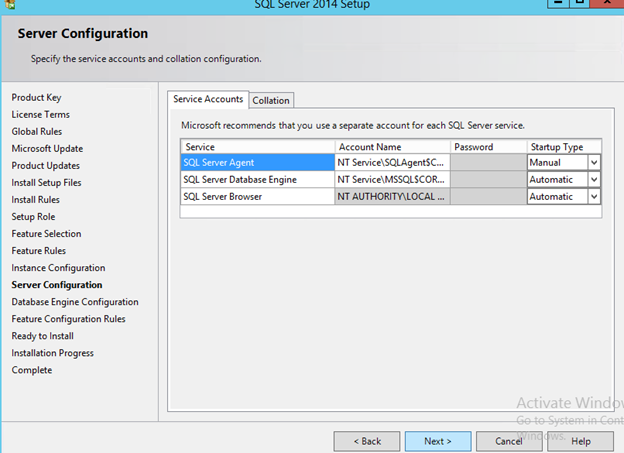Screen dimensions: 624x453
Task: Select the SQL Server Browser service row
Action: 257,197
